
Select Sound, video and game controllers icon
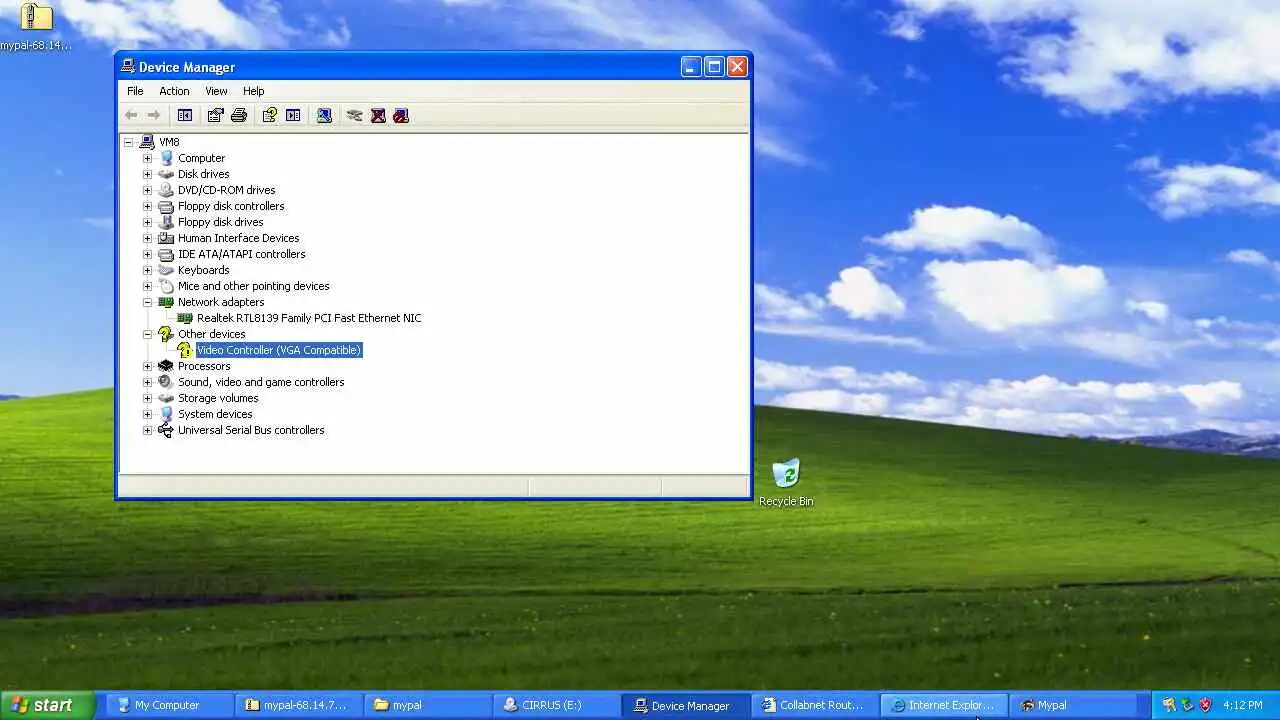pyautogui.click(x=166, y=382)
